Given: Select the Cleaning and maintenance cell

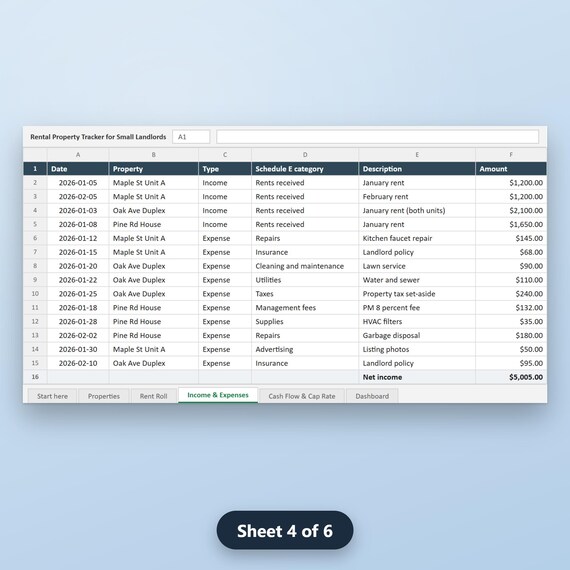Looking at the screenshot, I should [x=305, y=266].
